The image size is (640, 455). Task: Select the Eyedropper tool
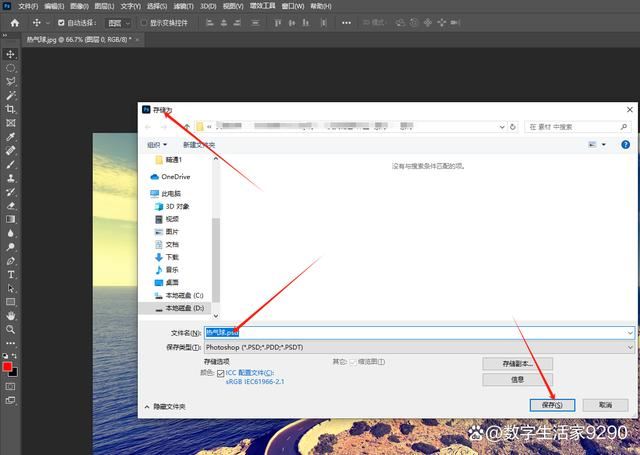pyautogui.click(x=11, y=136)
